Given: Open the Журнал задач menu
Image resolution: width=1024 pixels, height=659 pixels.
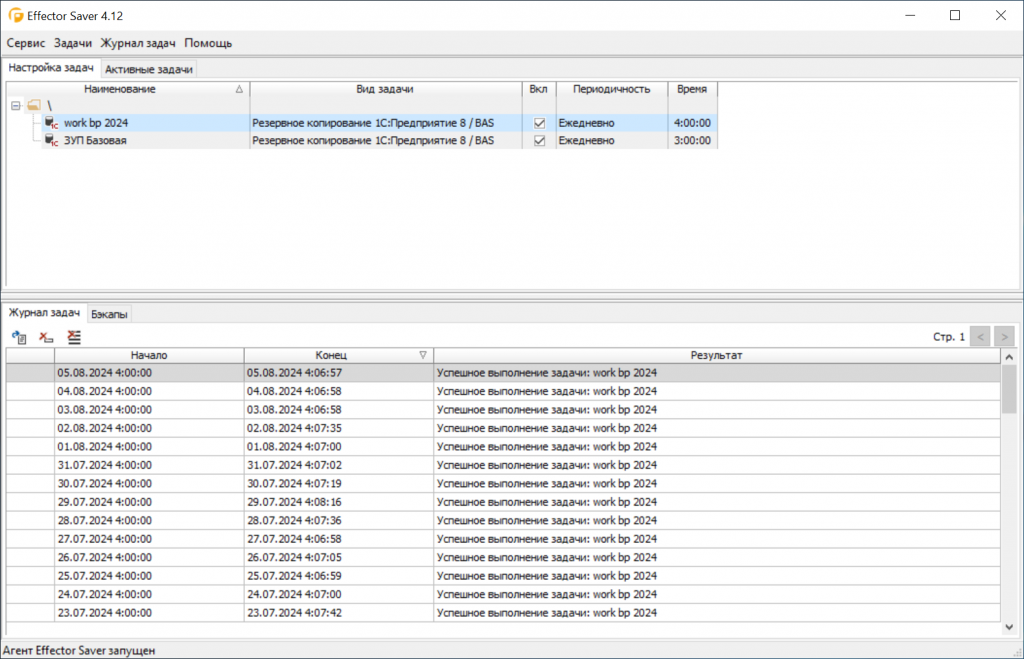Looking at the screenshot, I should coord(138,43).
